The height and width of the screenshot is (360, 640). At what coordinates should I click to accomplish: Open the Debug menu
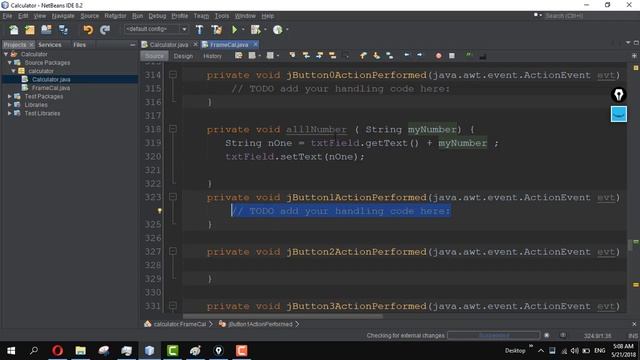pos(157,16)
